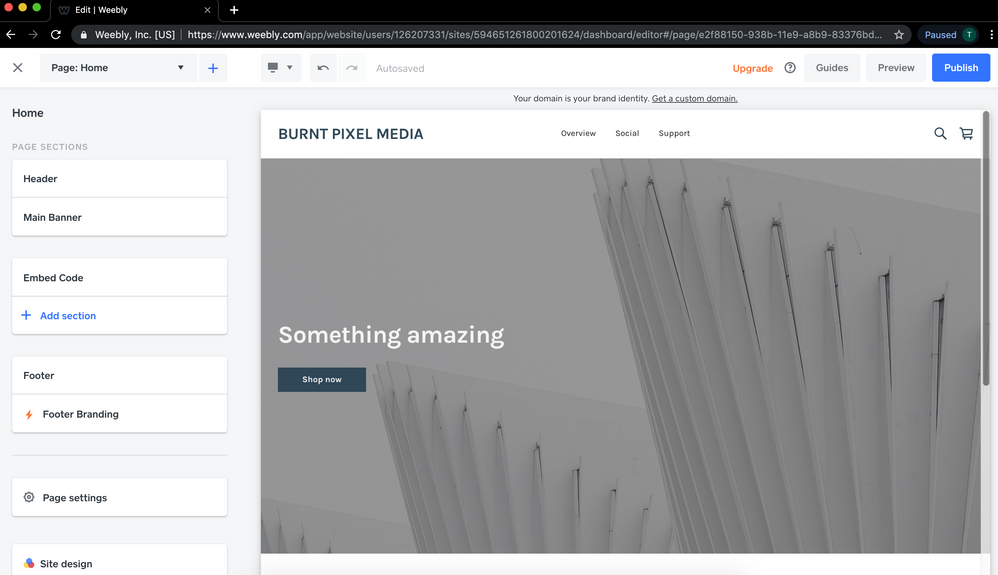Click the undo arrow icon
Image resolution: width=998 pixels, height=575 pixels.
tap(323, 68)
